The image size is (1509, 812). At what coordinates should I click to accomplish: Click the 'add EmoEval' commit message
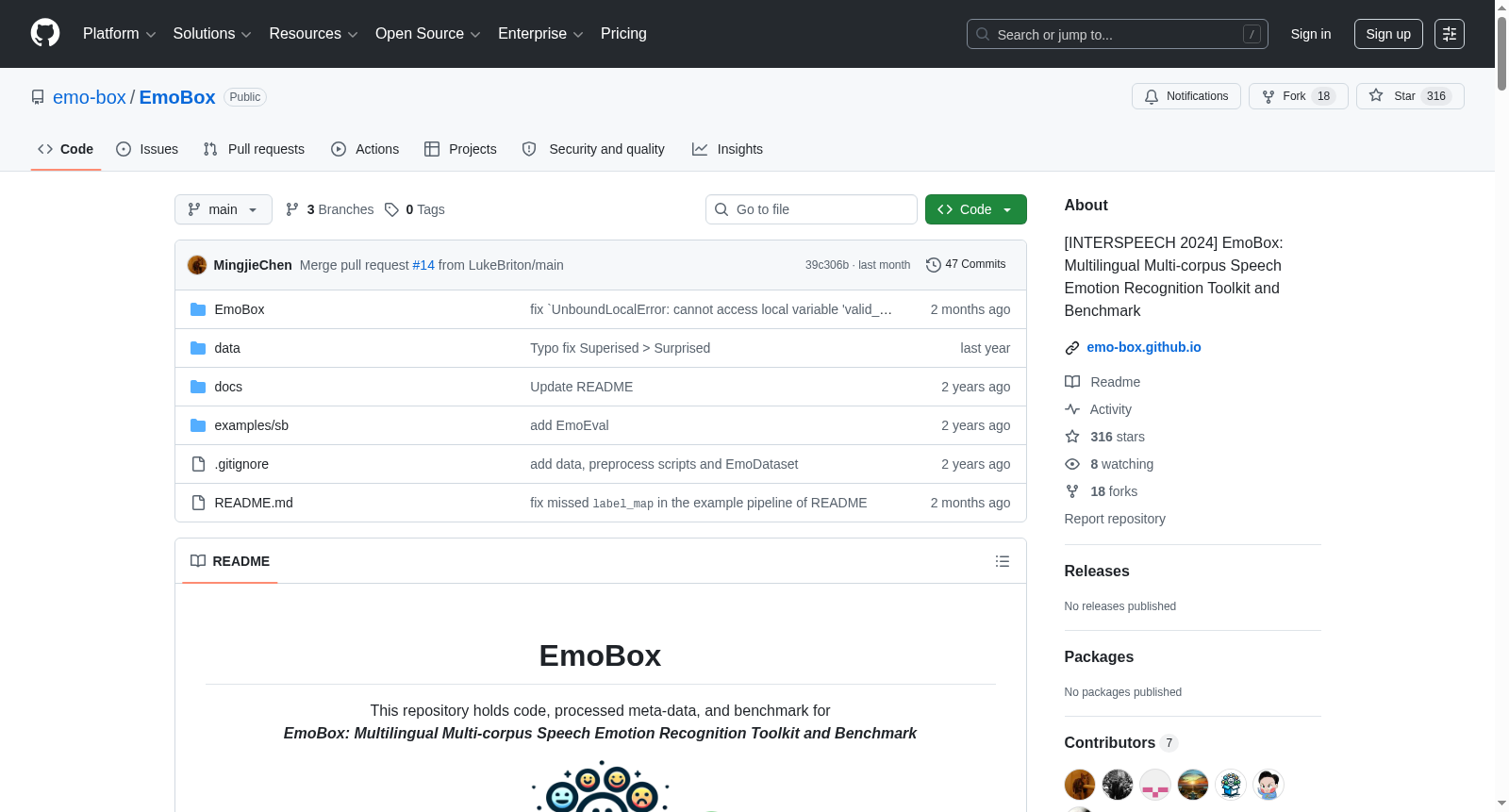point(570,425)
